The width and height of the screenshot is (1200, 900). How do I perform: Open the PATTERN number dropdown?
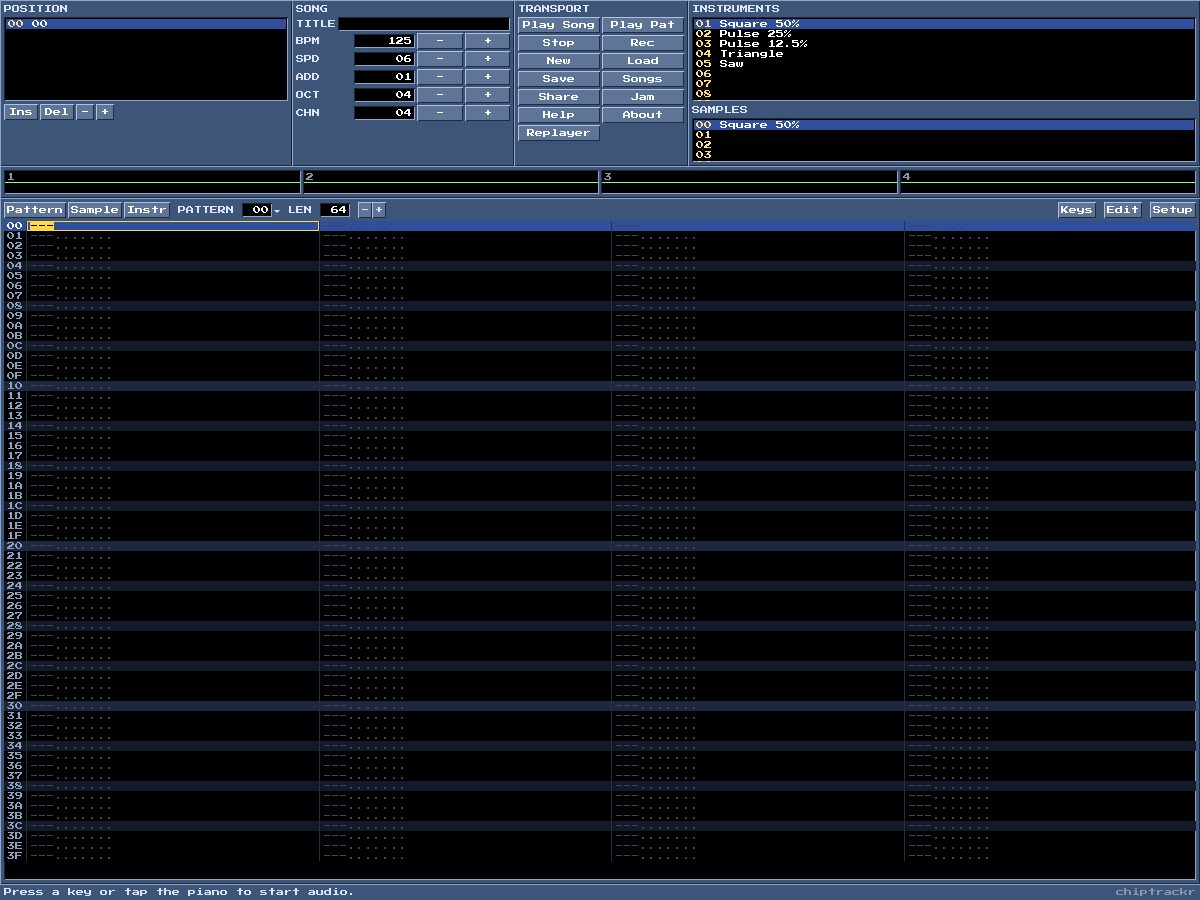coord(262,210)
